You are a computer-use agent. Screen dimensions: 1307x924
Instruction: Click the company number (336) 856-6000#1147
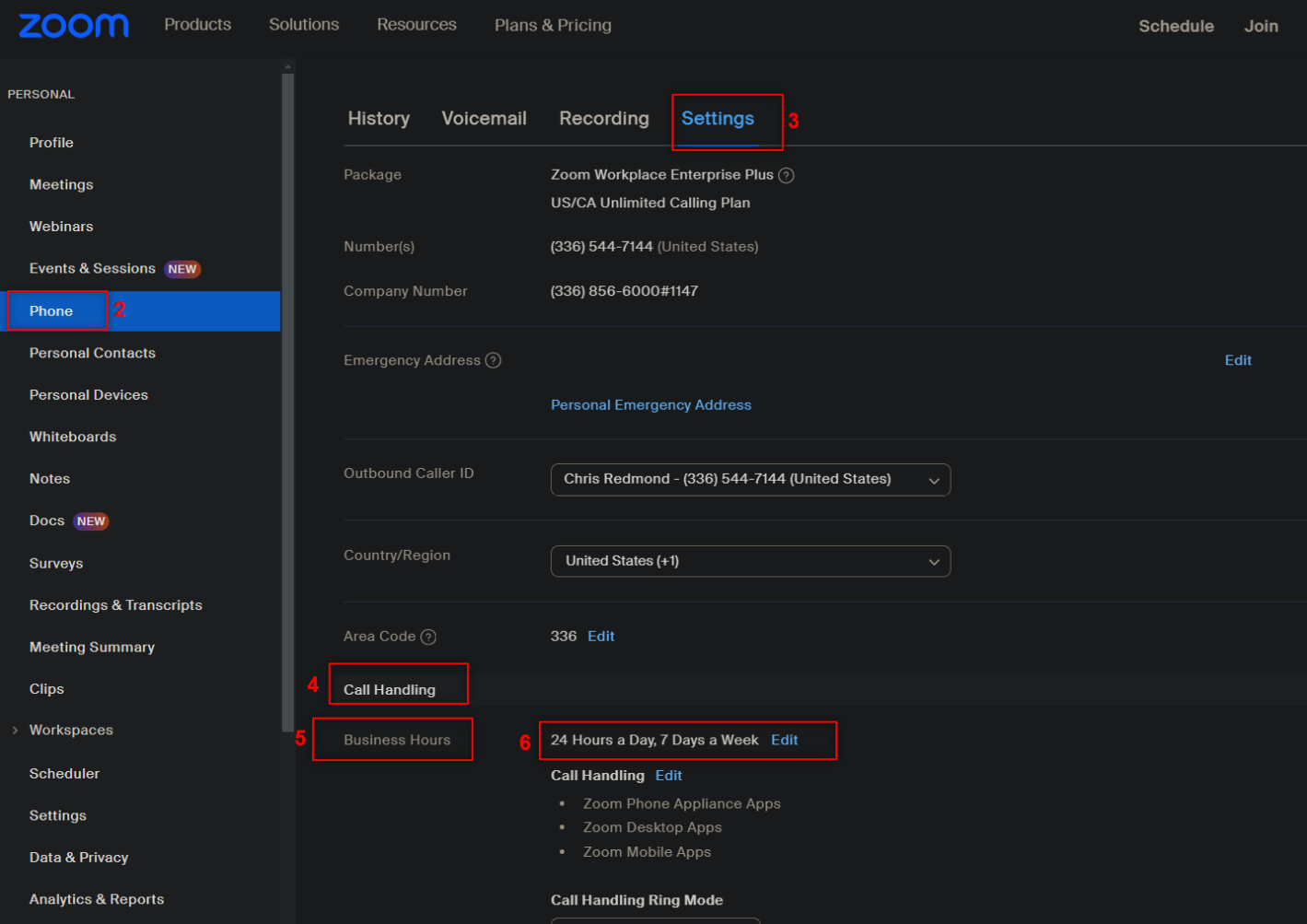pyautogui.click(x=624, y=291)
